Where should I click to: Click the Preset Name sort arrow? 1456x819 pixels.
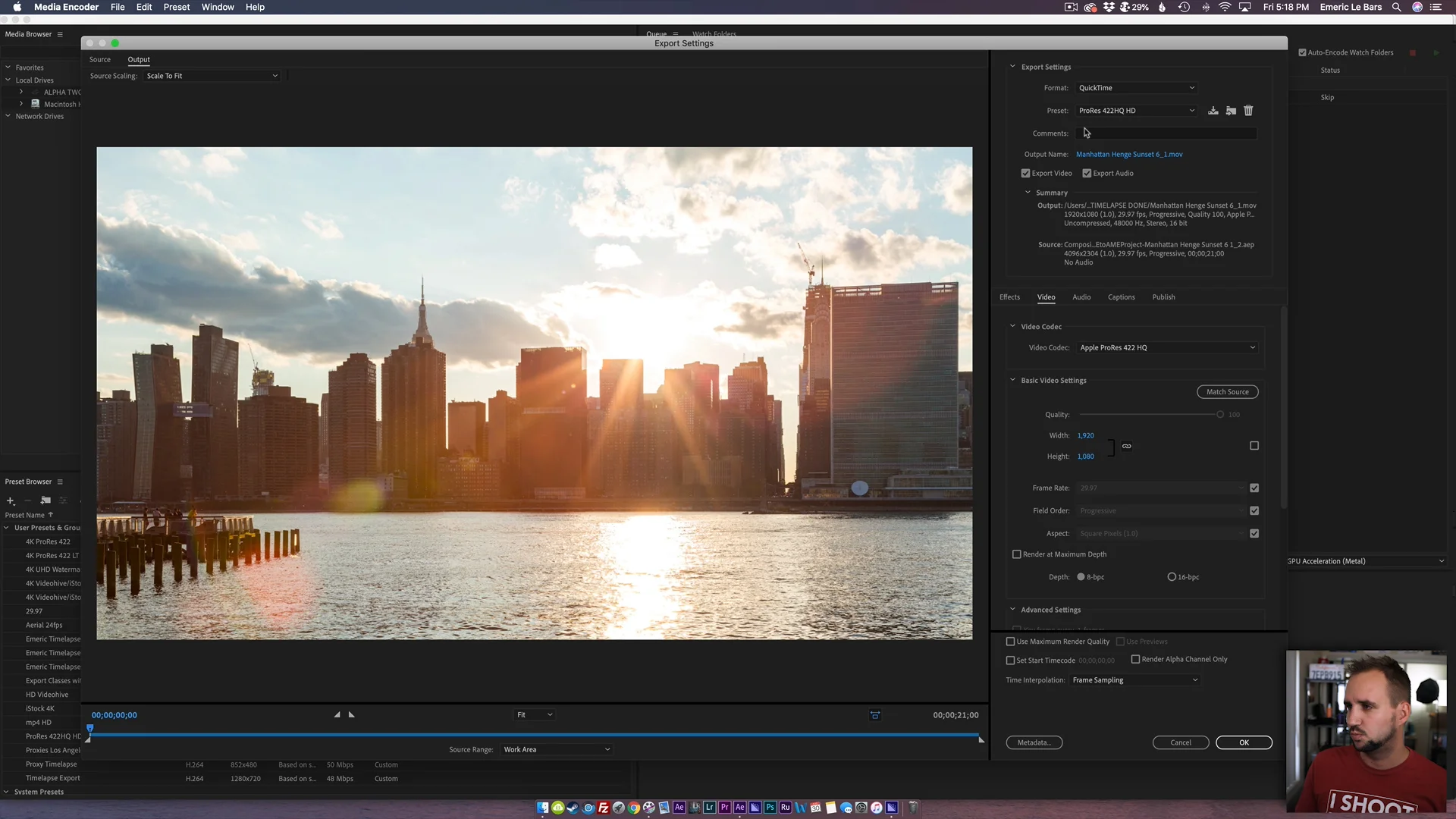pos(51,515)
